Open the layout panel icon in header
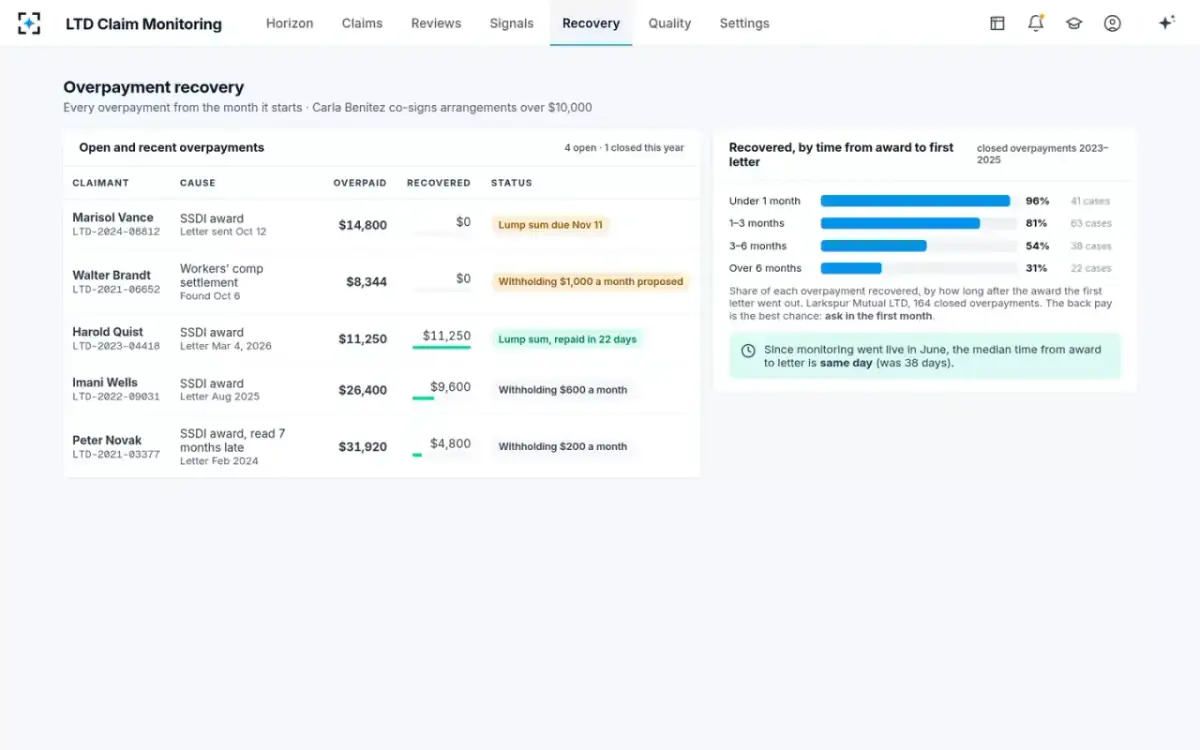1200x750 pixels. (x=997, y=23)
